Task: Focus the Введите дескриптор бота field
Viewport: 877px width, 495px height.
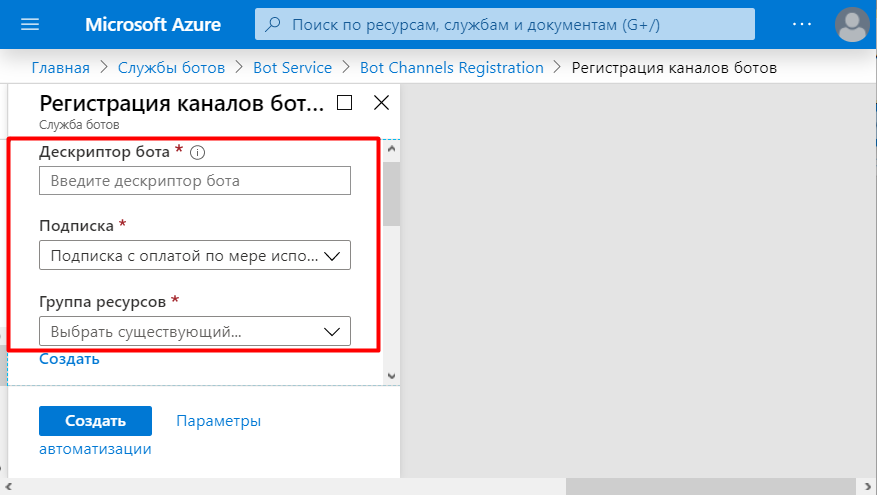Action: (195, 181)
